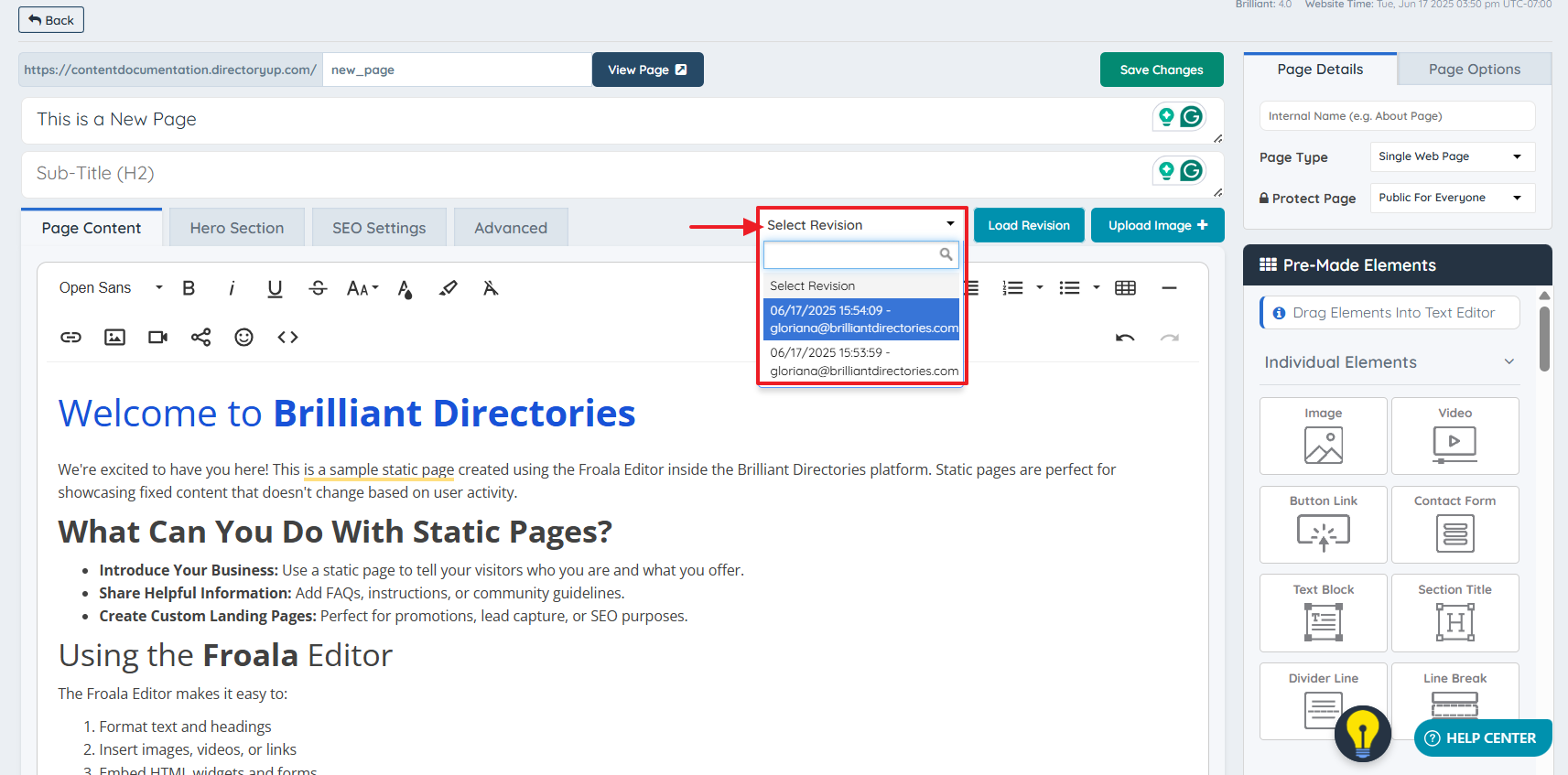Open the Help Center

(x=1482, y=738)
